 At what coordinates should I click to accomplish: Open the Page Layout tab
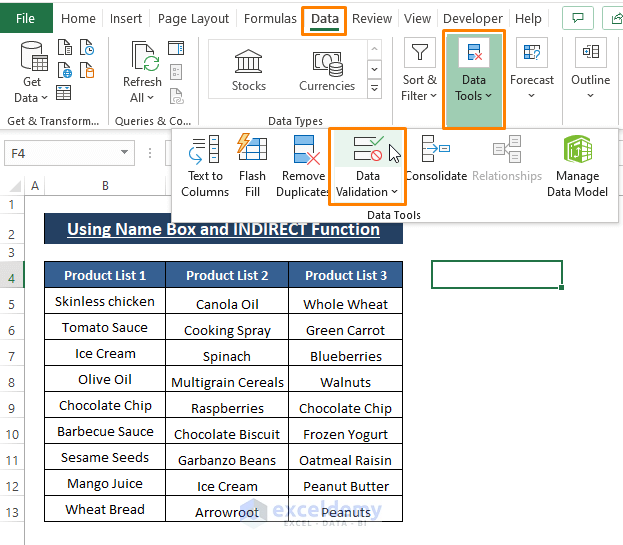click(x=193, y=18)
